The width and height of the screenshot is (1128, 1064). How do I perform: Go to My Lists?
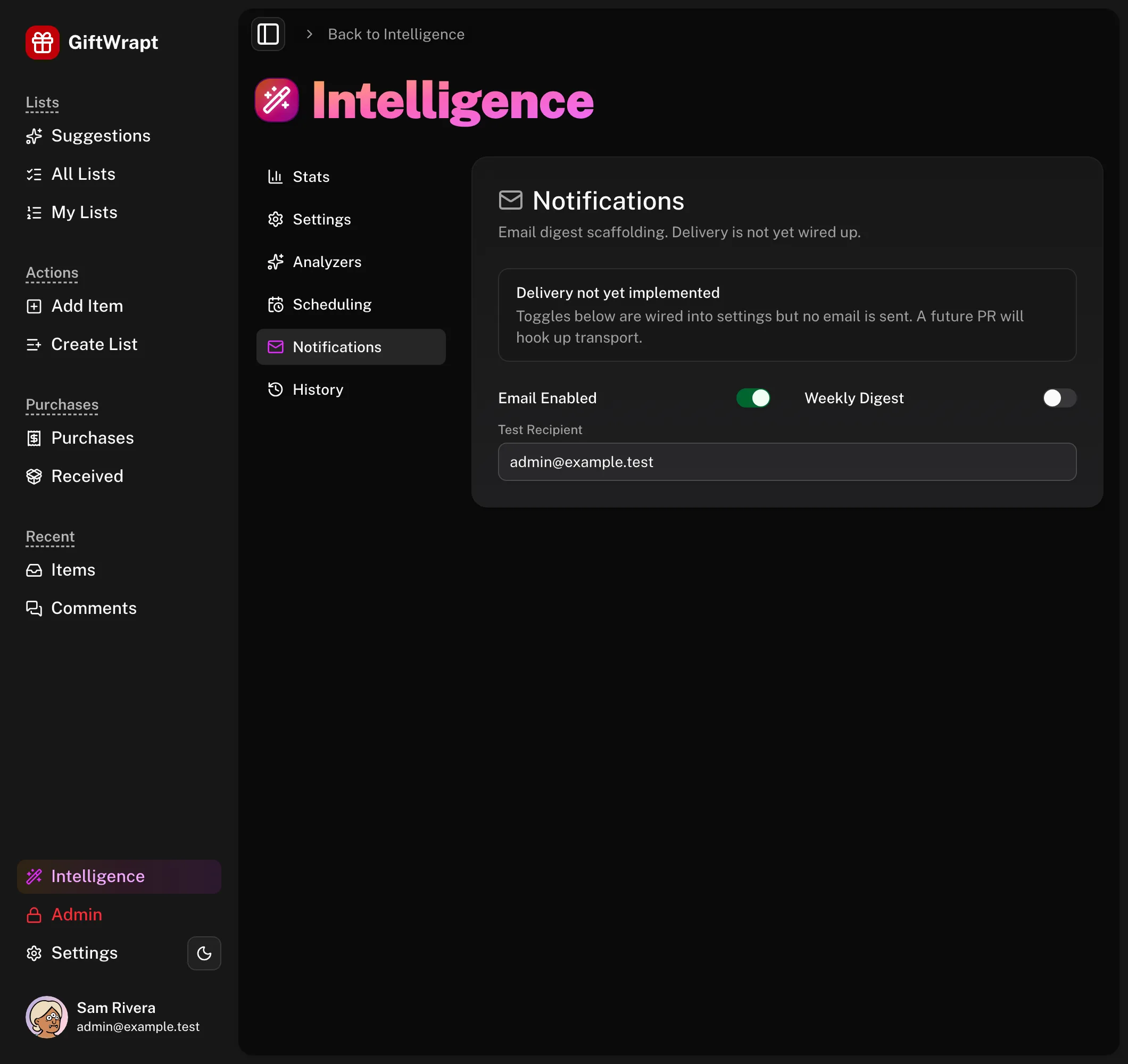click(119, 212)
